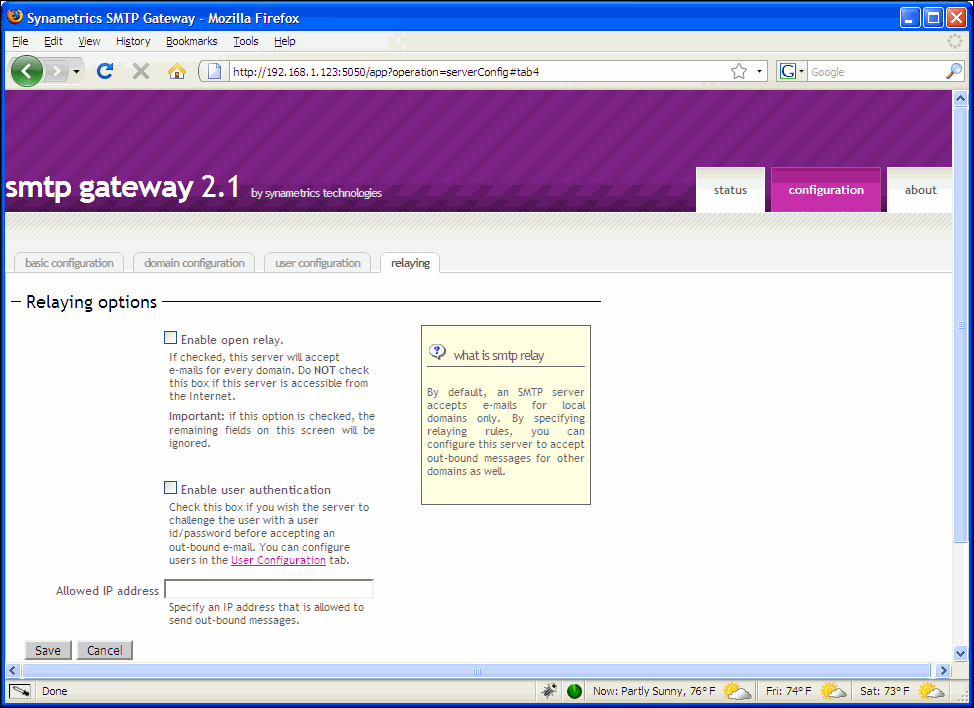Reload the page with the Refresh icon
The width and height of the screenshot is (974, 708).
(105, 71)
